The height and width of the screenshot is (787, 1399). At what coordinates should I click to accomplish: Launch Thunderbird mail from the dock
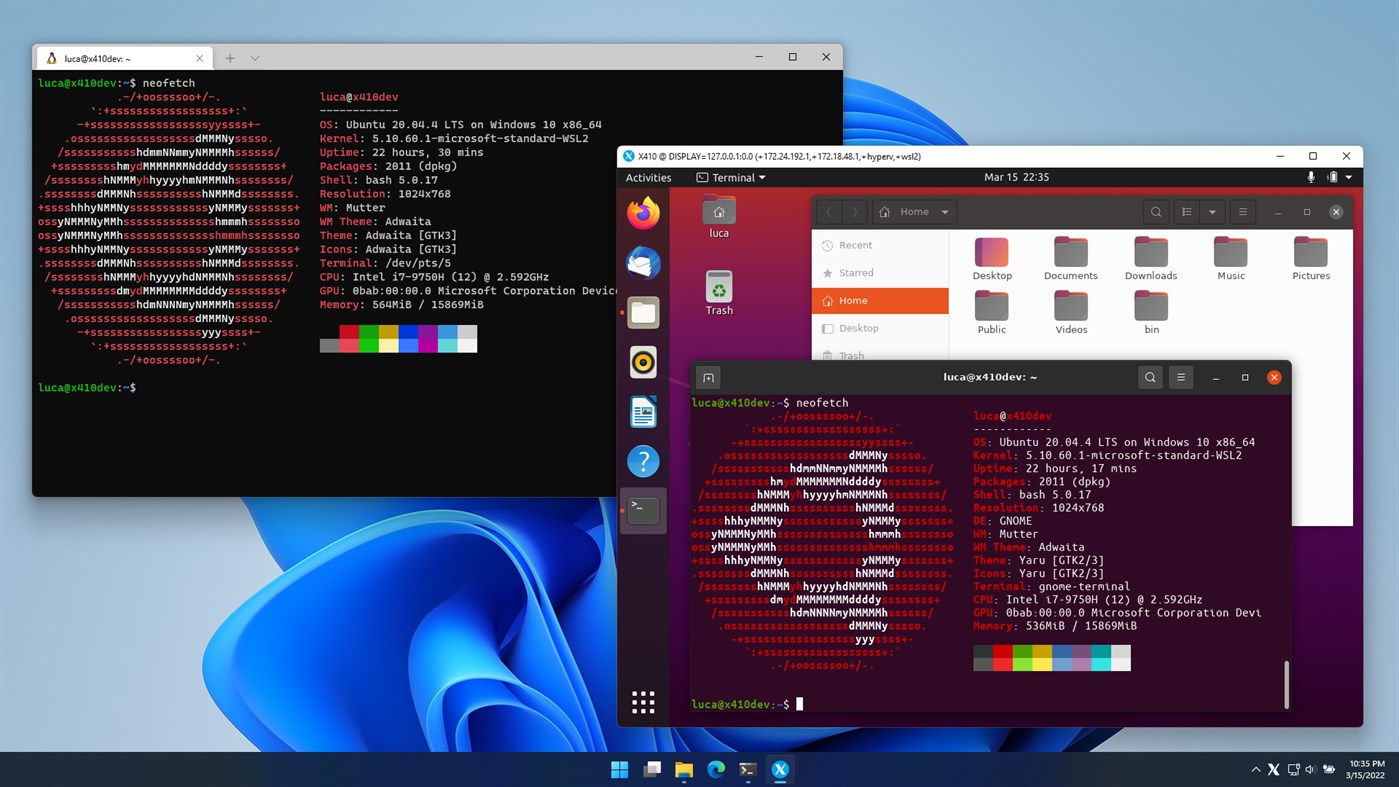[x=643, y=263]
